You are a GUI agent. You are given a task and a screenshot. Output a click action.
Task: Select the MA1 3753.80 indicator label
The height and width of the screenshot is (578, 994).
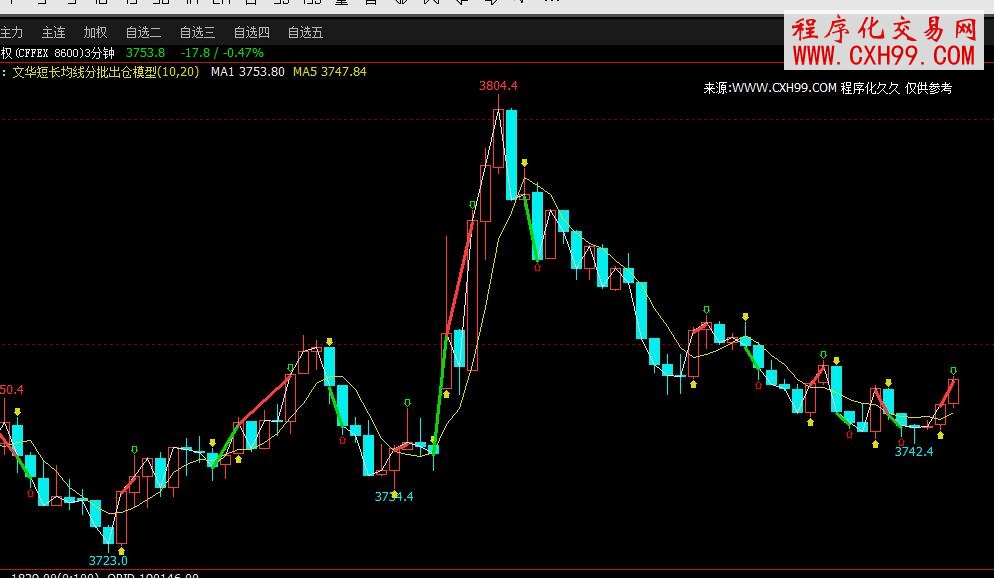[247, 72]
